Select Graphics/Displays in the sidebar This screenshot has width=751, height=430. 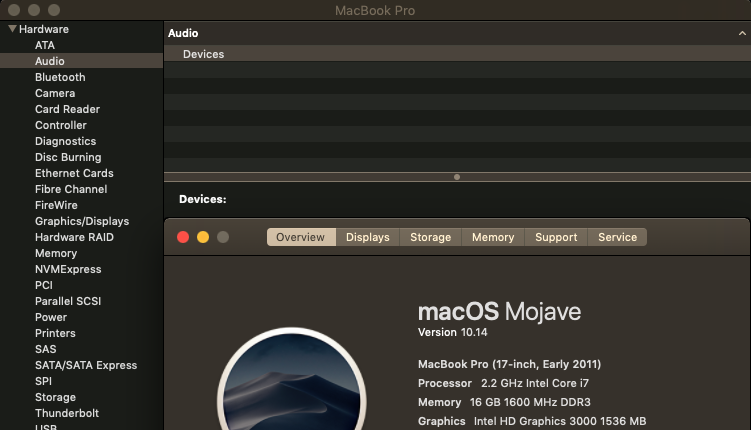[82, 221]
